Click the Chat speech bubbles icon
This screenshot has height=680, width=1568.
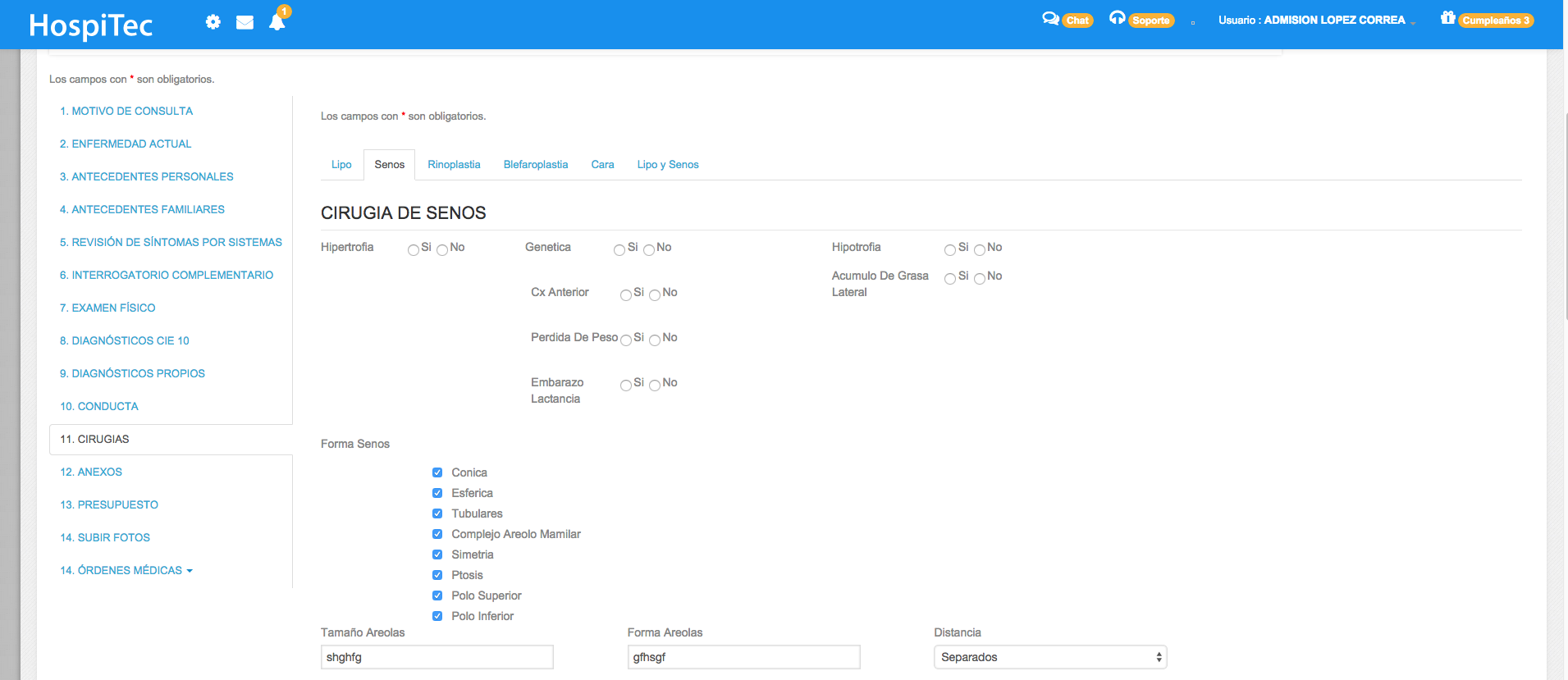(1049, 19)
